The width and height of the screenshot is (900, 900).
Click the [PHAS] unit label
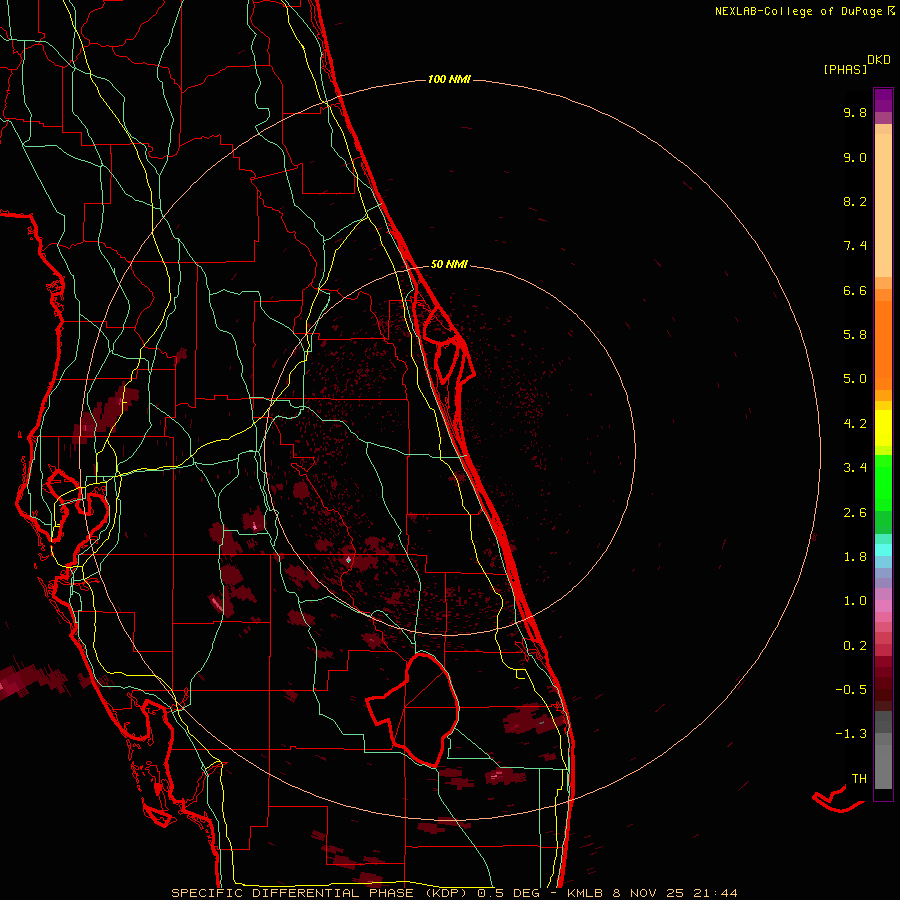point(844,69)
